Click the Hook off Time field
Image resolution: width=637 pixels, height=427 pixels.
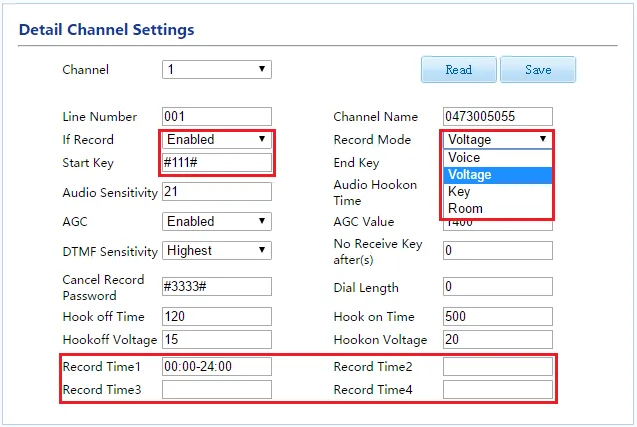coord(216,316)
